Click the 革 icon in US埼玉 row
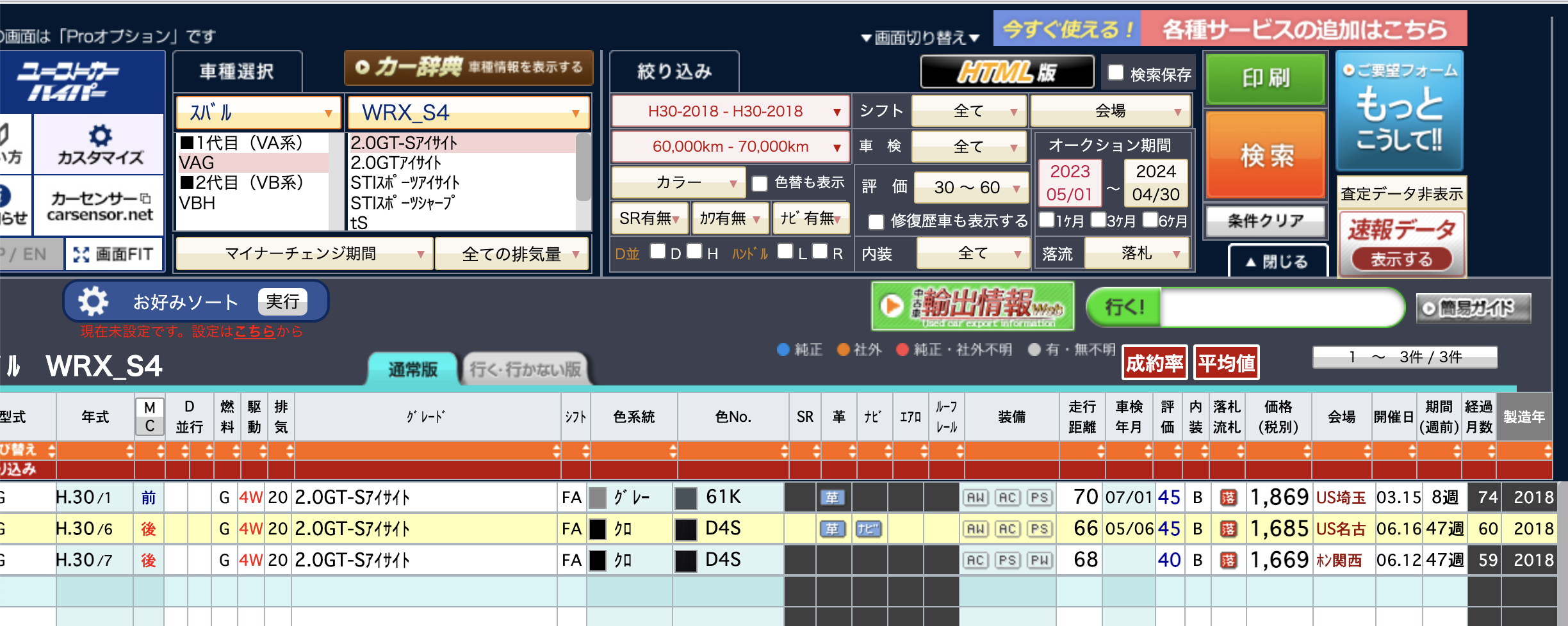 (x=832, y=497)
